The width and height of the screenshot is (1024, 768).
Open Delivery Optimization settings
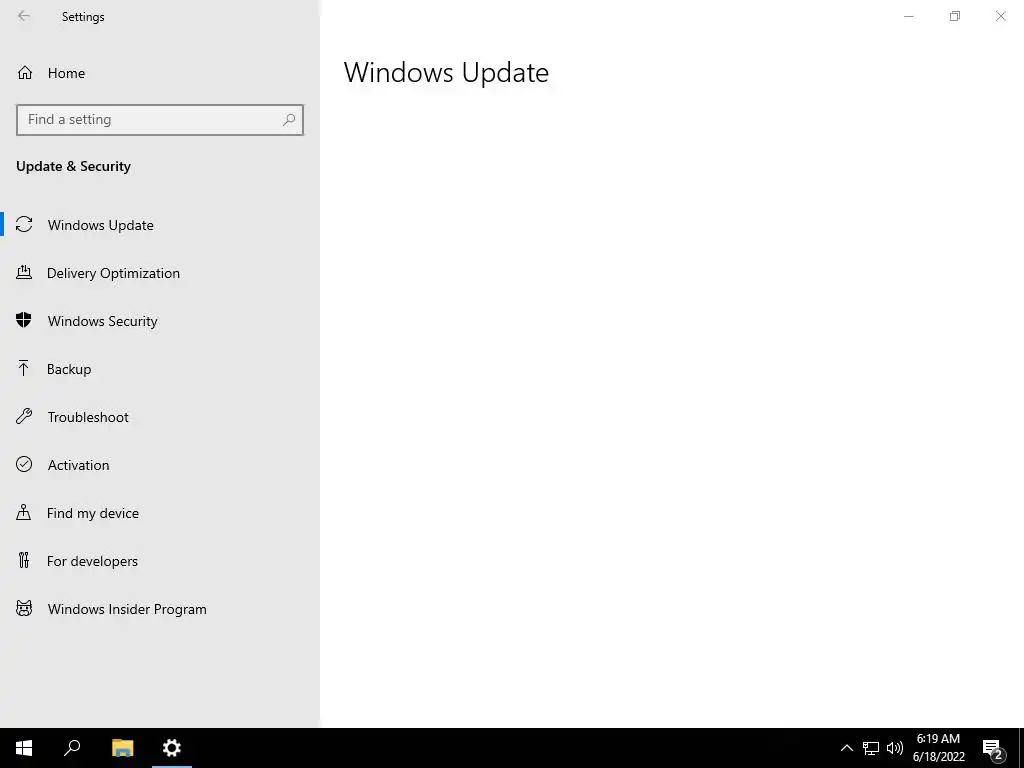tap(160, 273)
